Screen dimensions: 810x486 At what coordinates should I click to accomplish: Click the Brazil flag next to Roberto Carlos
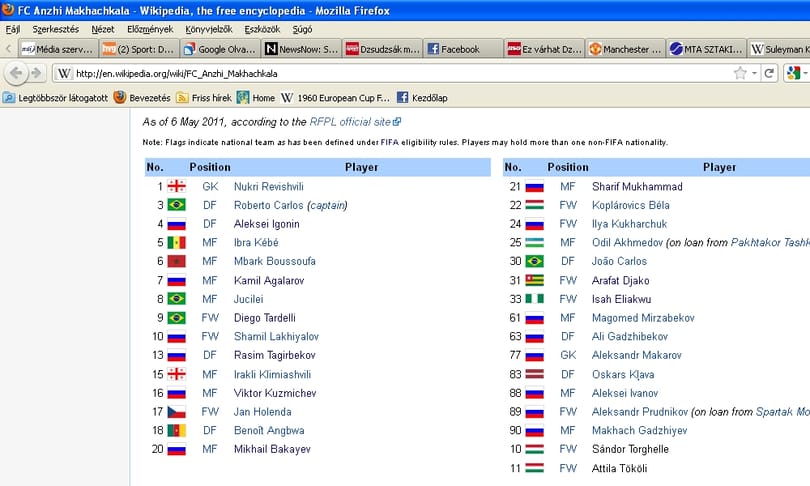coord(176,205)
